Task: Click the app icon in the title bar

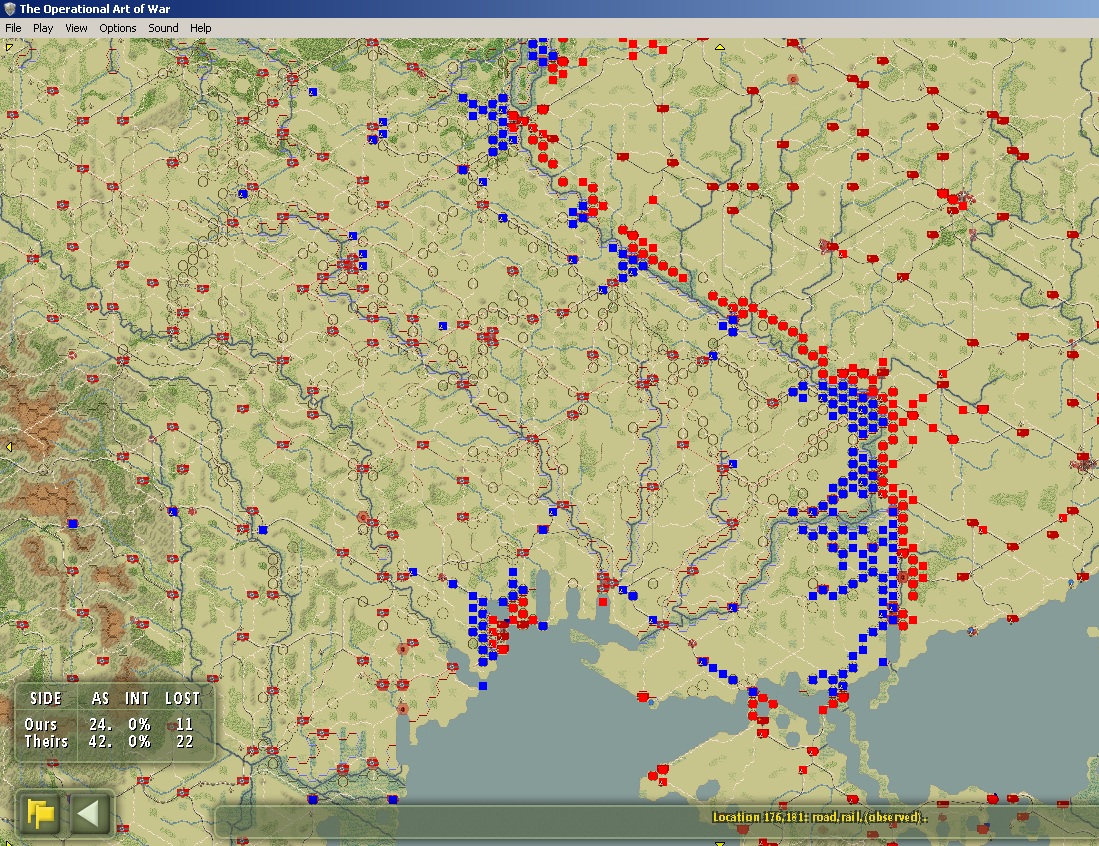Action: (x=9, y=9)
